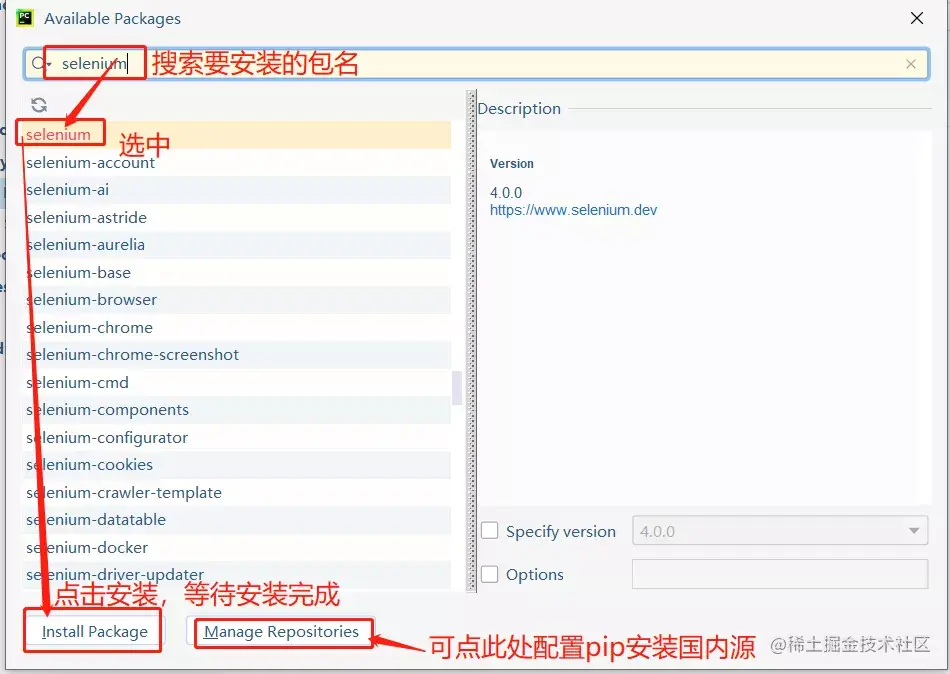
Task: Click the search magnifier icon
Action: tap(39, 63)
